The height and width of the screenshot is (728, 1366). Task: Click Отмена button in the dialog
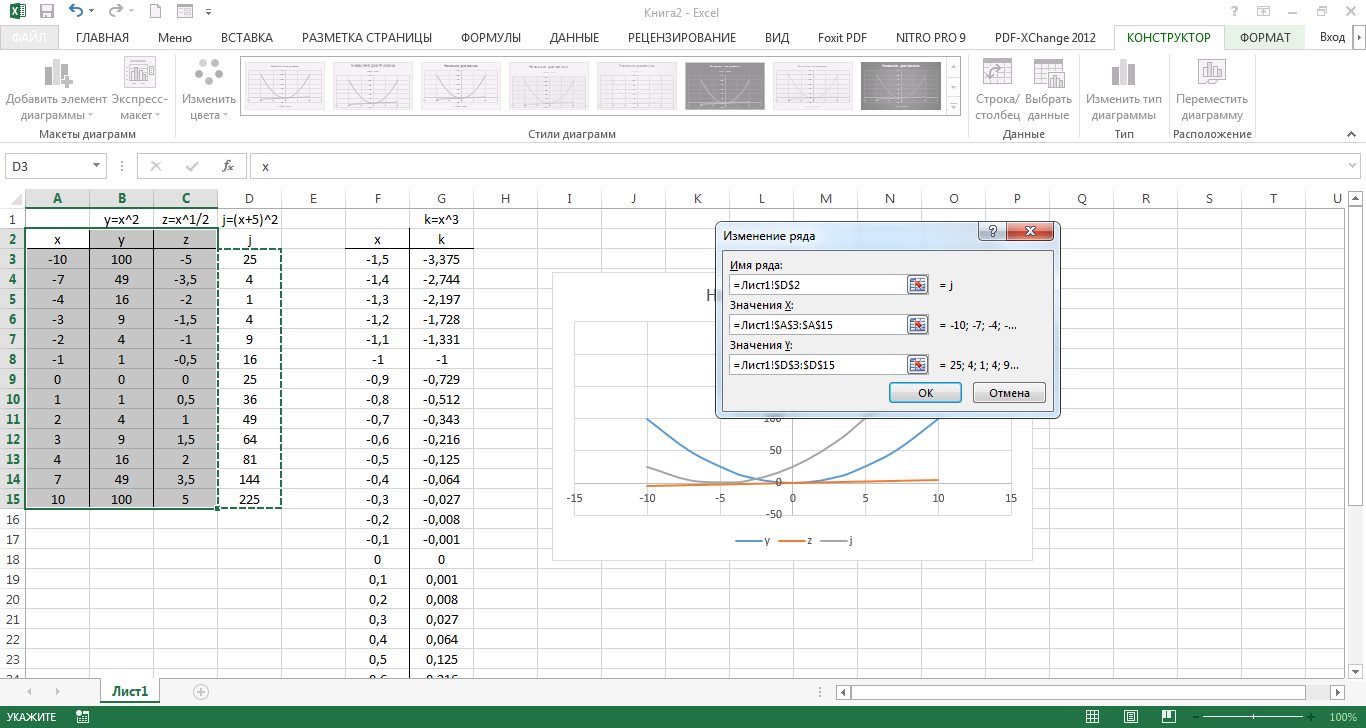pyautogui.click(x=1009, y=393)
